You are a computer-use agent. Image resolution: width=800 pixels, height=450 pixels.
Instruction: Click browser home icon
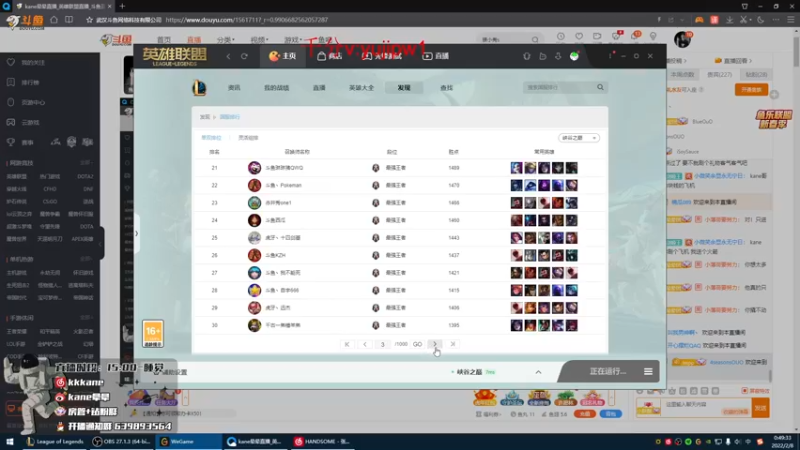coord(54,20)
